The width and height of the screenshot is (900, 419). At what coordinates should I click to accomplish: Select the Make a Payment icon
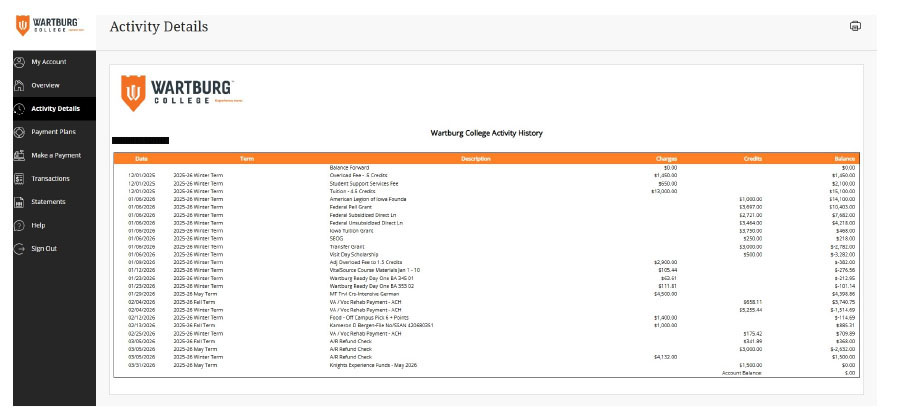click(20, 156)
